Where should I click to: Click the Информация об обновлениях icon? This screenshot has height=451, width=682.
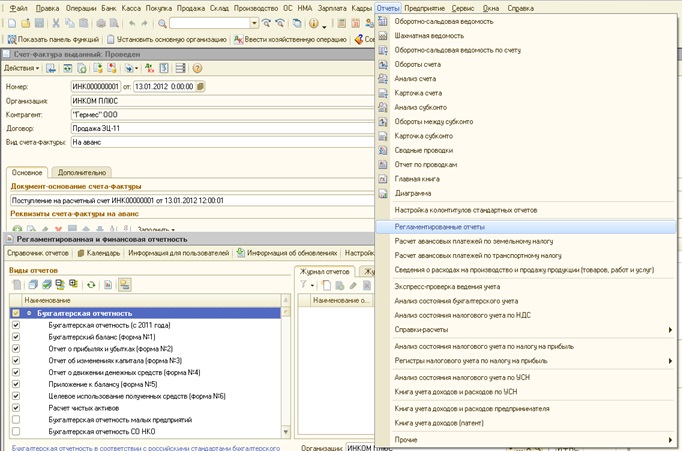[x=241, y=253]
